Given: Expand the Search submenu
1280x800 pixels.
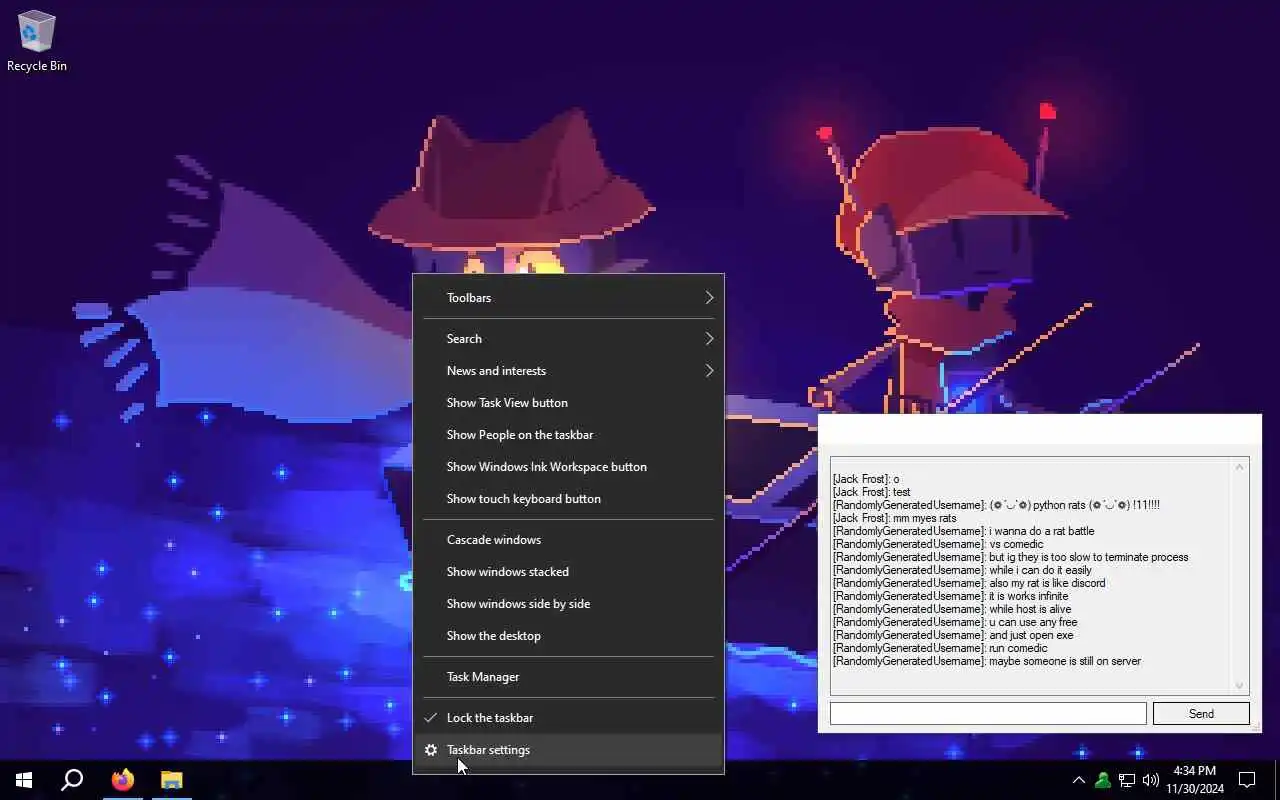Looking at the screenshot, I should tap(568, 339).
